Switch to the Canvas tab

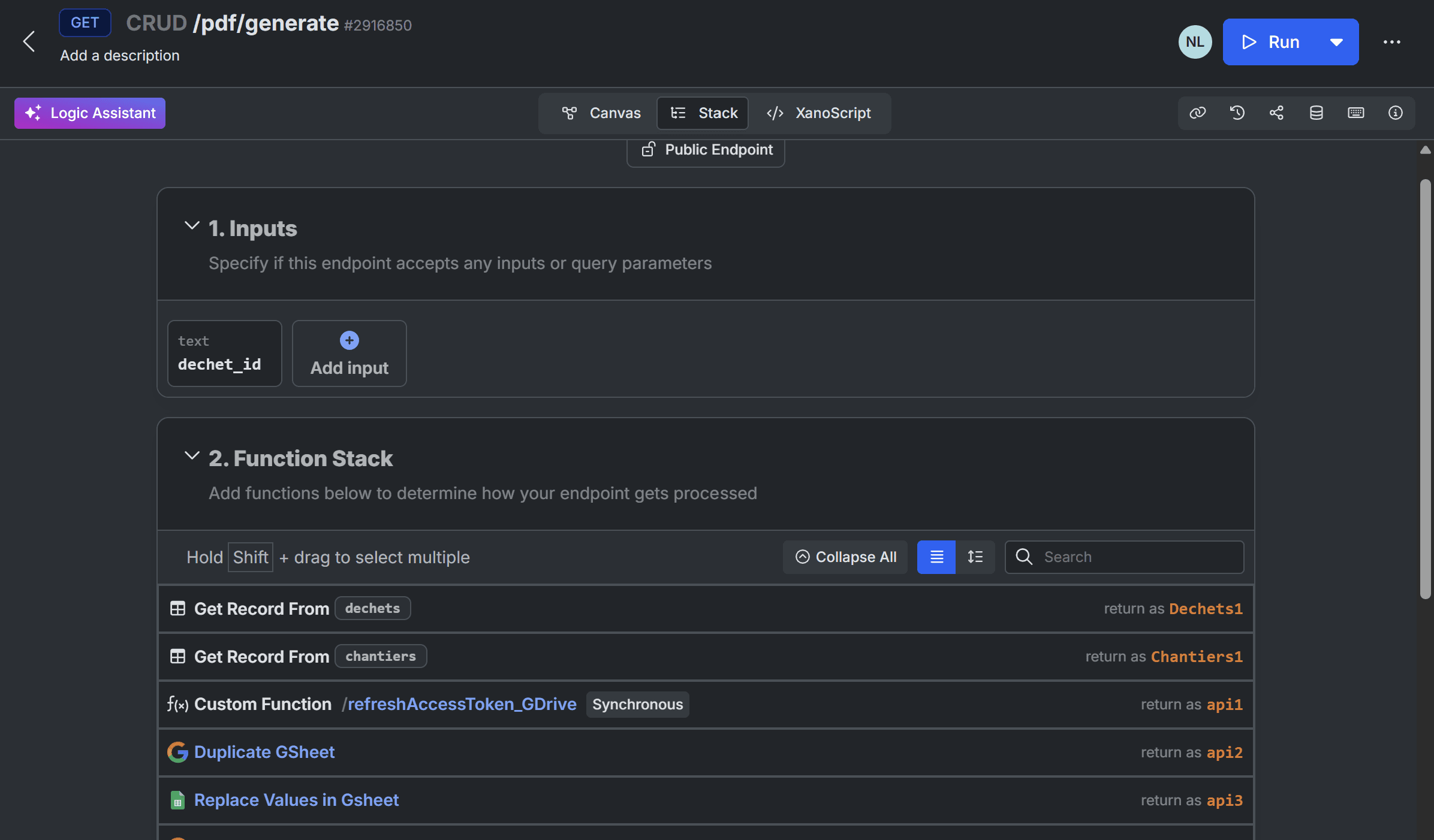[x=601, y=113]
